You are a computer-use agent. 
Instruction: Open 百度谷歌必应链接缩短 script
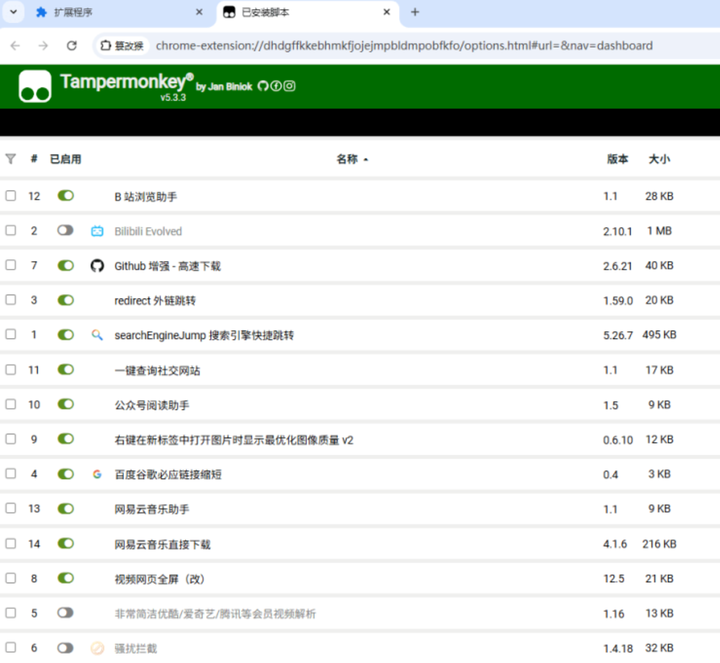click(x=168, y=474)
